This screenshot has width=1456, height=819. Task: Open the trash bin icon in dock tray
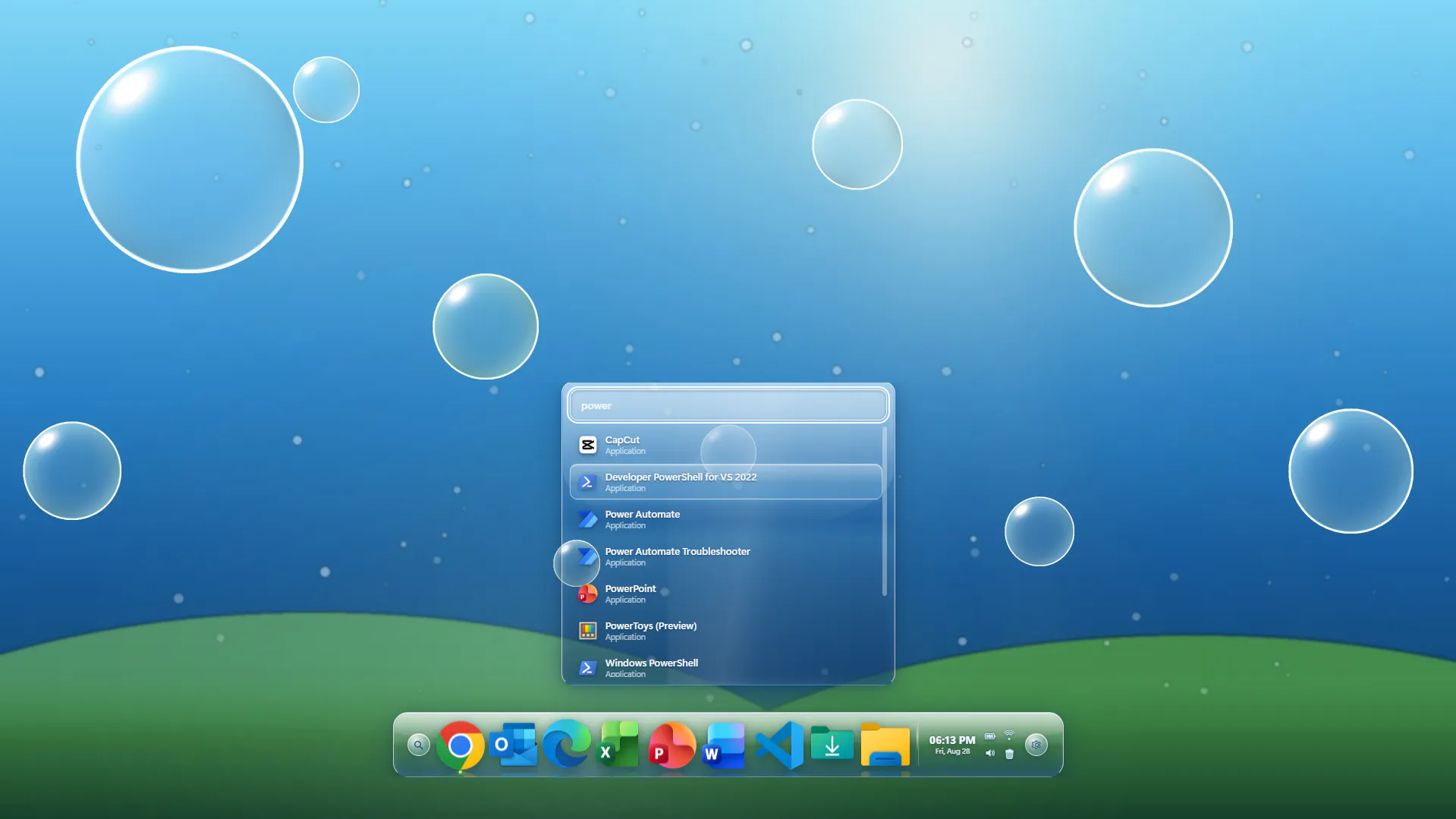click(1009, 754)
